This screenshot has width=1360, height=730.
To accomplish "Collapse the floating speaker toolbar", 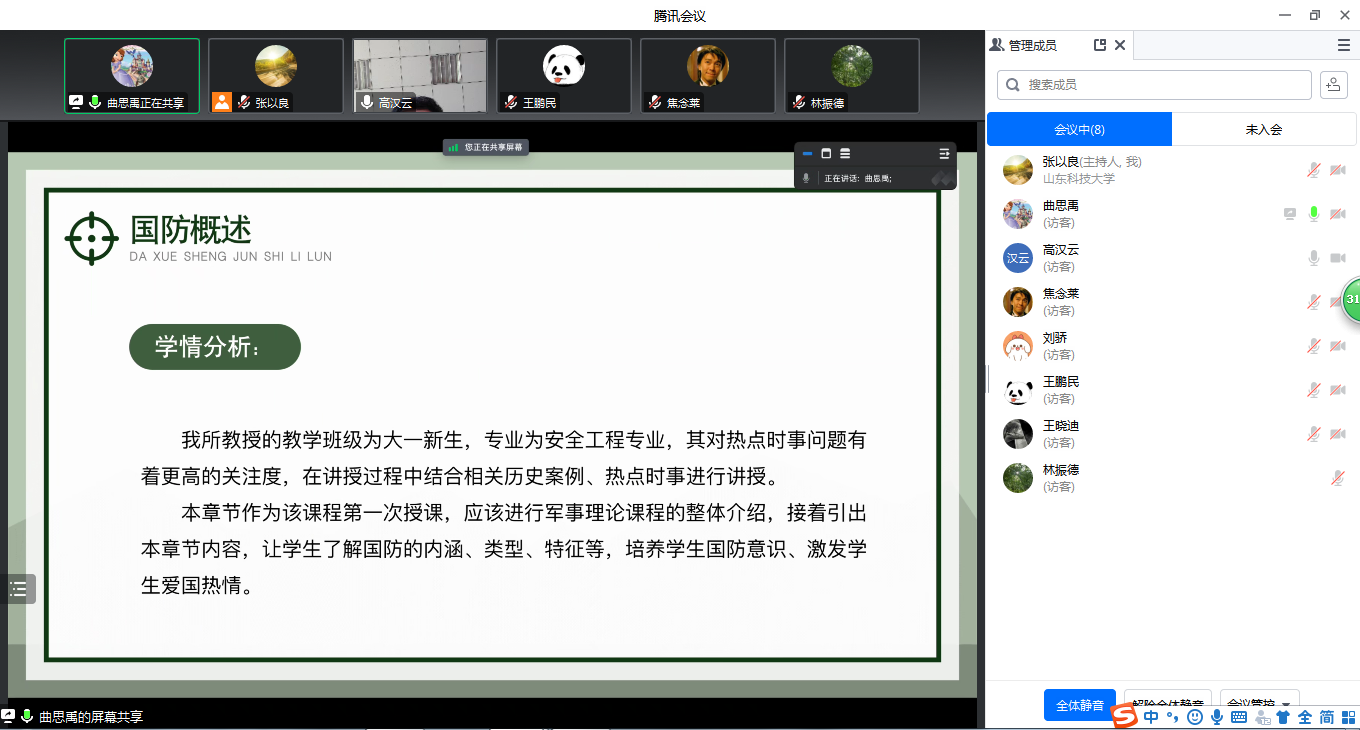I will click(x=807, y=153).
